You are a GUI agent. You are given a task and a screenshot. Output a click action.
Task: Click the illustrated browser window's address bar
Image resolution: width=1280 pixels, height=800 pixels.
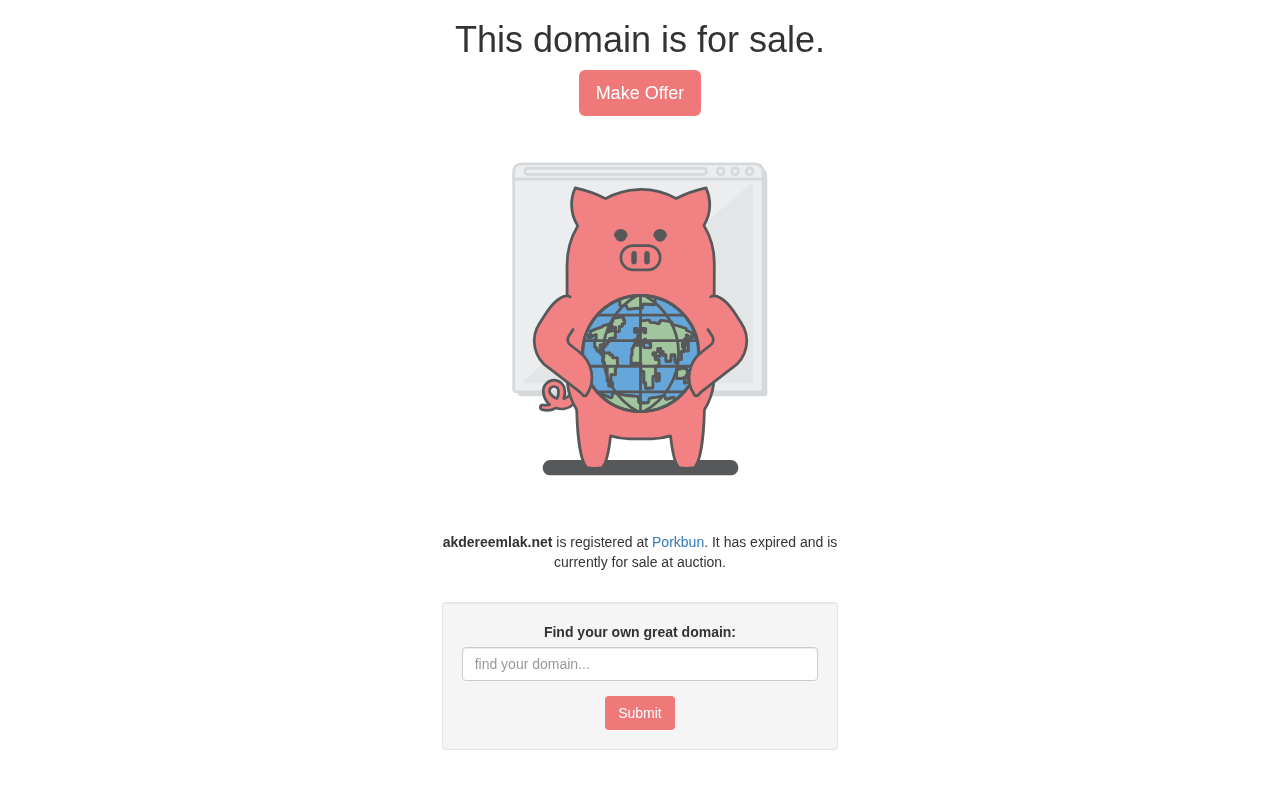pos(615,171)
